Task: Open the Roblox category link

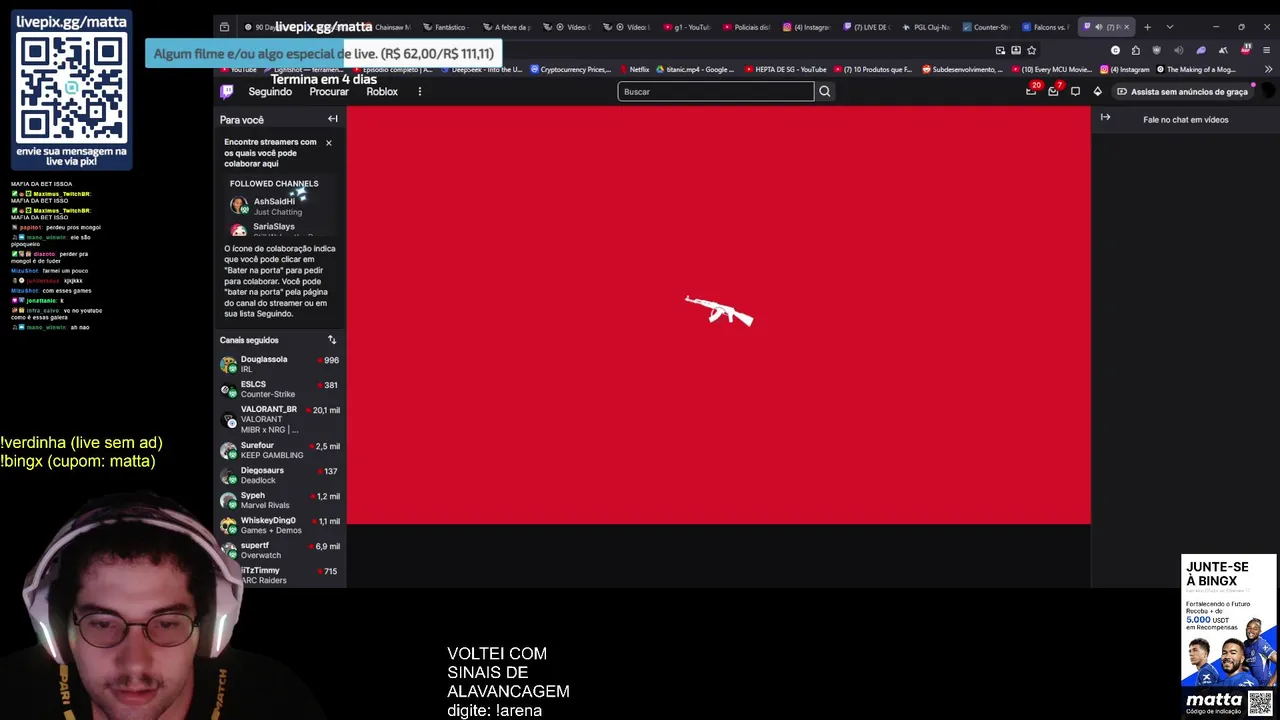Action: (x=382, y=92)
